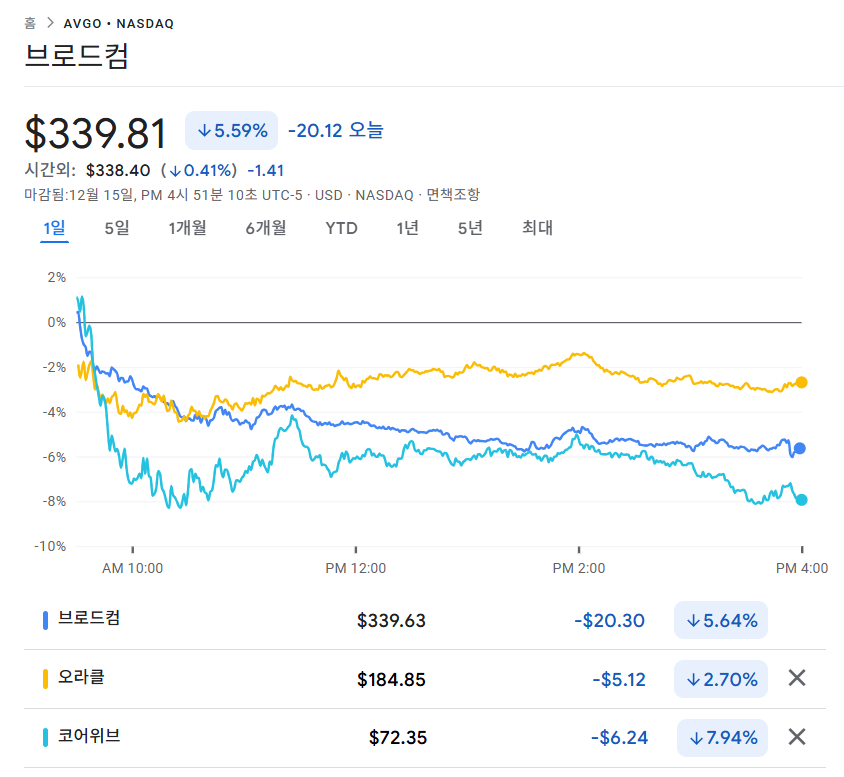Show the 최대 chart range

point(537,228)
